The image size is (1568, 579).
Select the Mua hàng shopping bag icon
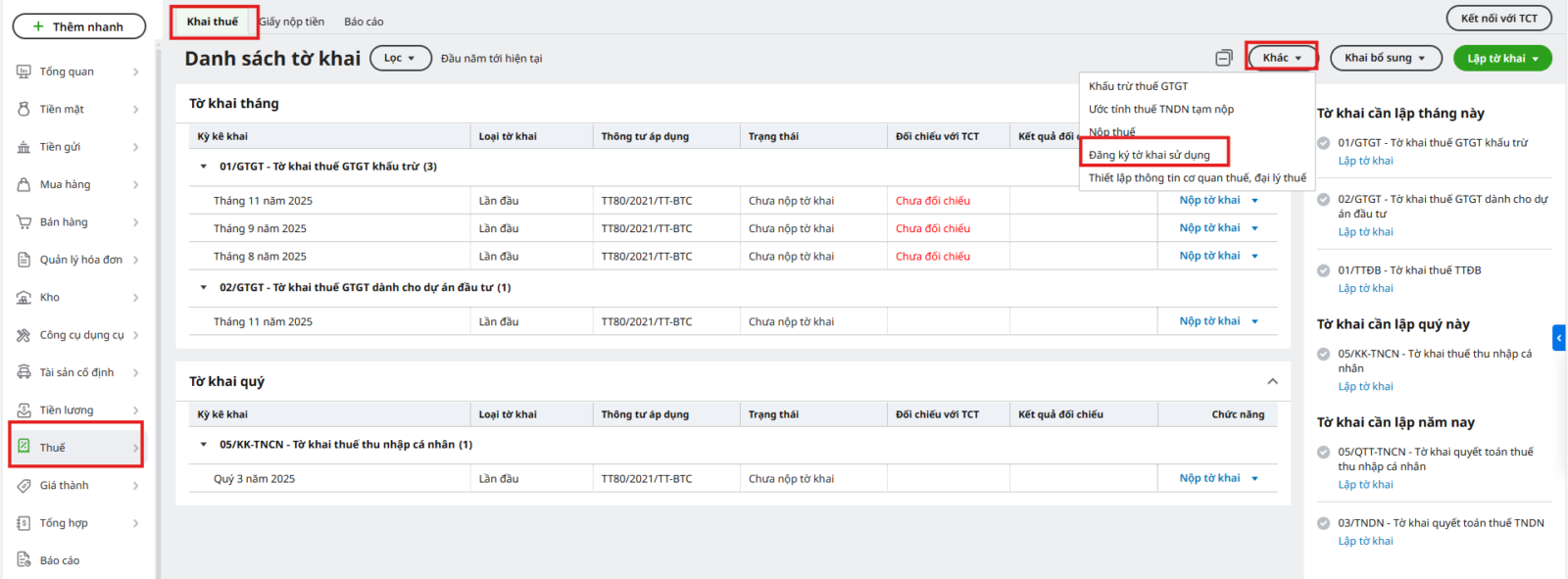pyautogui.click(x=24, y=184)
